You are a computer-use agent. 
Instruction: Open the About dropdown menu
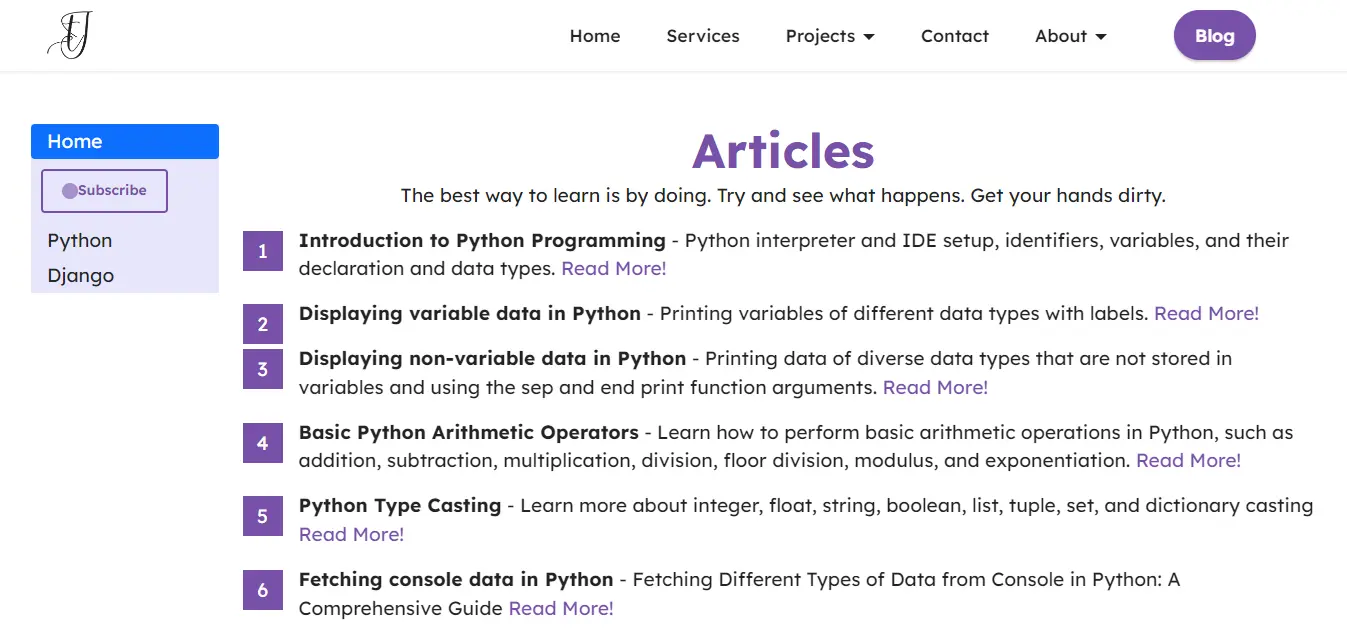(x=1070, y=36)
